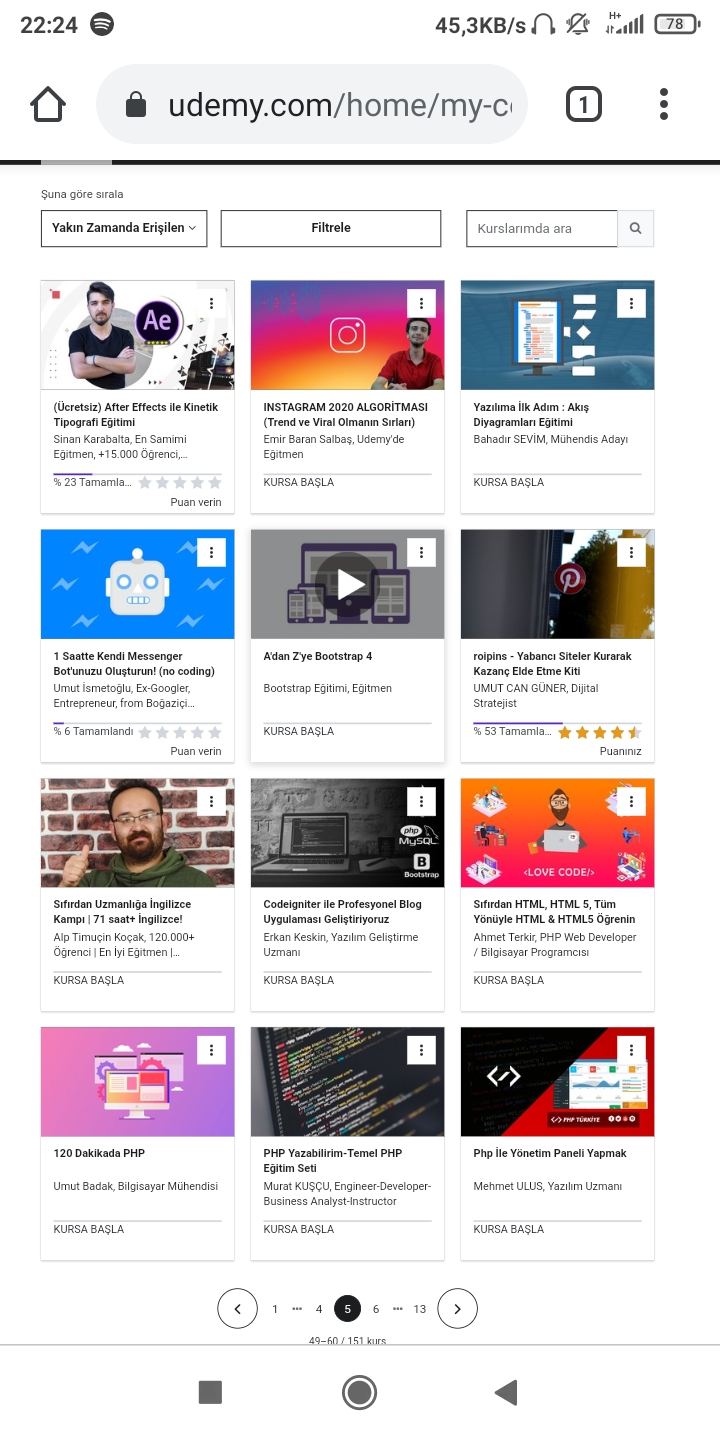Tap the udemy.com address bar

click(x=312, y=104)
